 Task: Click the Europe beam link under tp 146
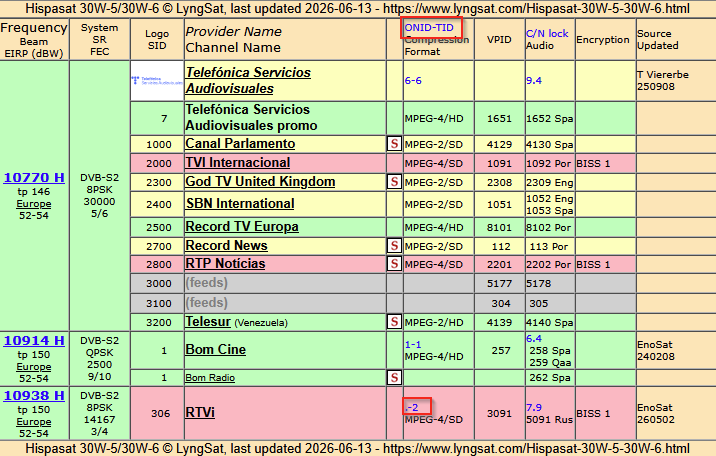pos(34,204)
